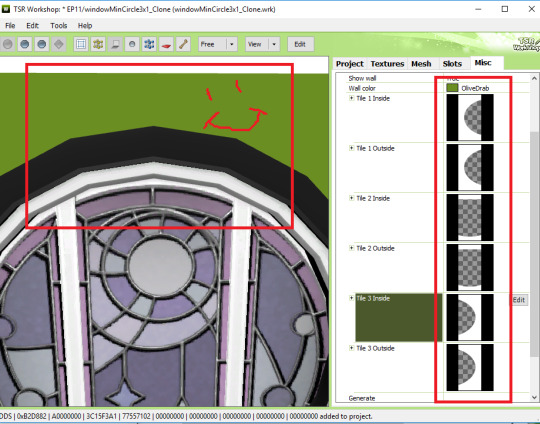The width and height of the screenshot is (540, 424).
Task: Select the Tile 3 Inside thumbnail
Action: (x=470, y=317)
